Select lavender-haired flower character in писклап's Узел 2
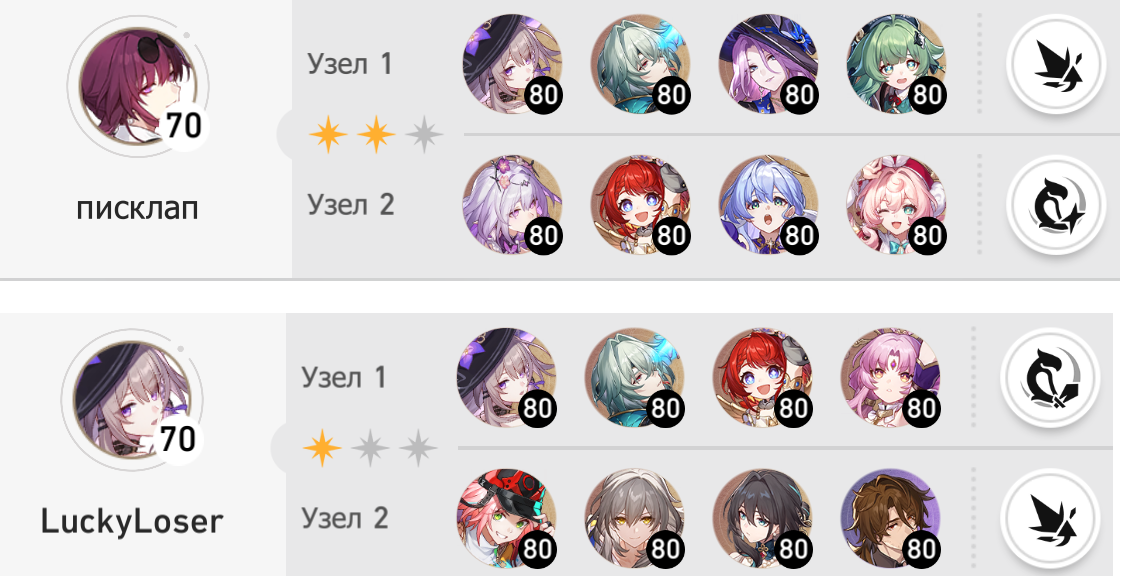Screen dimensions: 1126x576 pos(512,205)
